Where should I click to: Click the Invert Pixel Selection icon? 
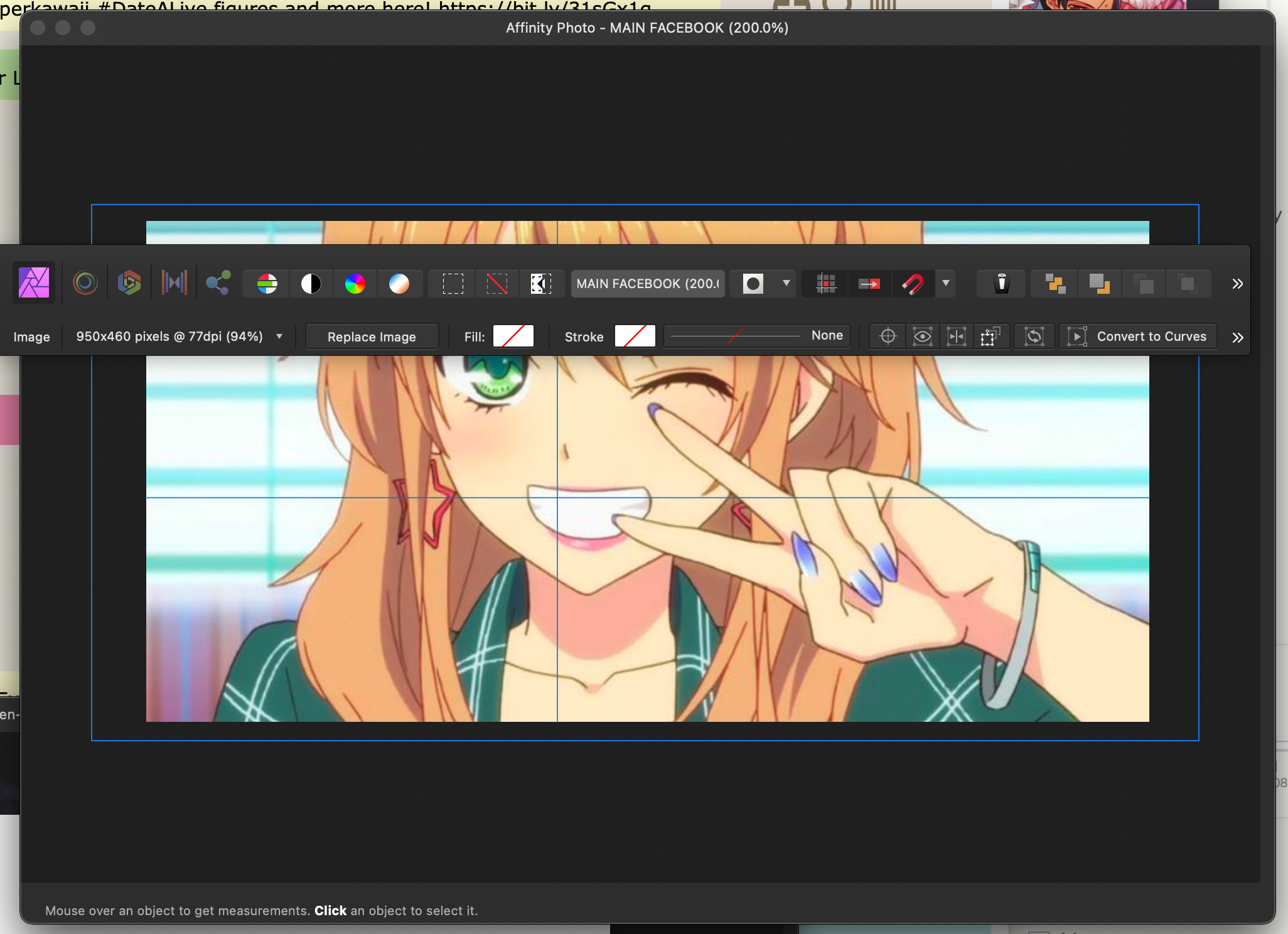tap(541, 284)
